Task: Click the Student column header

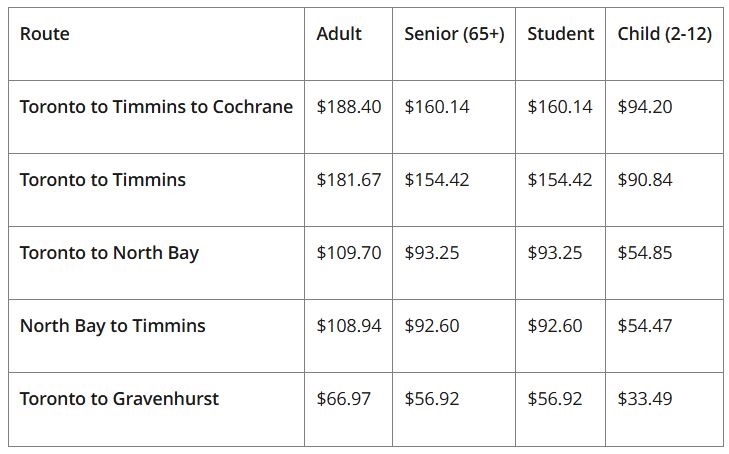Action: coord(560,34)
